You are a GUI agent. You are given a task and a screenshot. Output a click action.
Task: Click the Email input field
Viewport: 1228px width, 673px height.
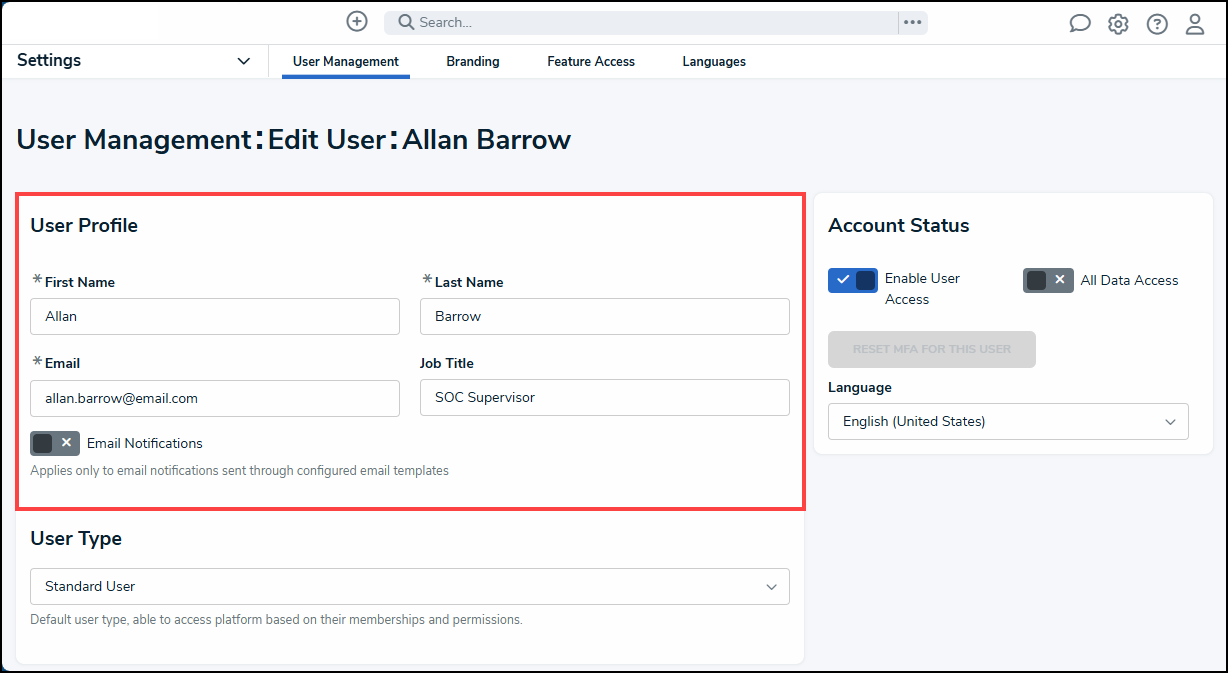point(215,398)
